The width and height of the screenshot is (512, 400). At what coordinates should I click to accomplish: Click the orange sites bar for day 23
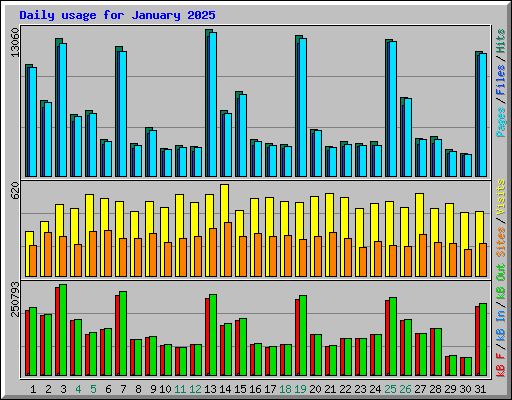click(363, 262)
